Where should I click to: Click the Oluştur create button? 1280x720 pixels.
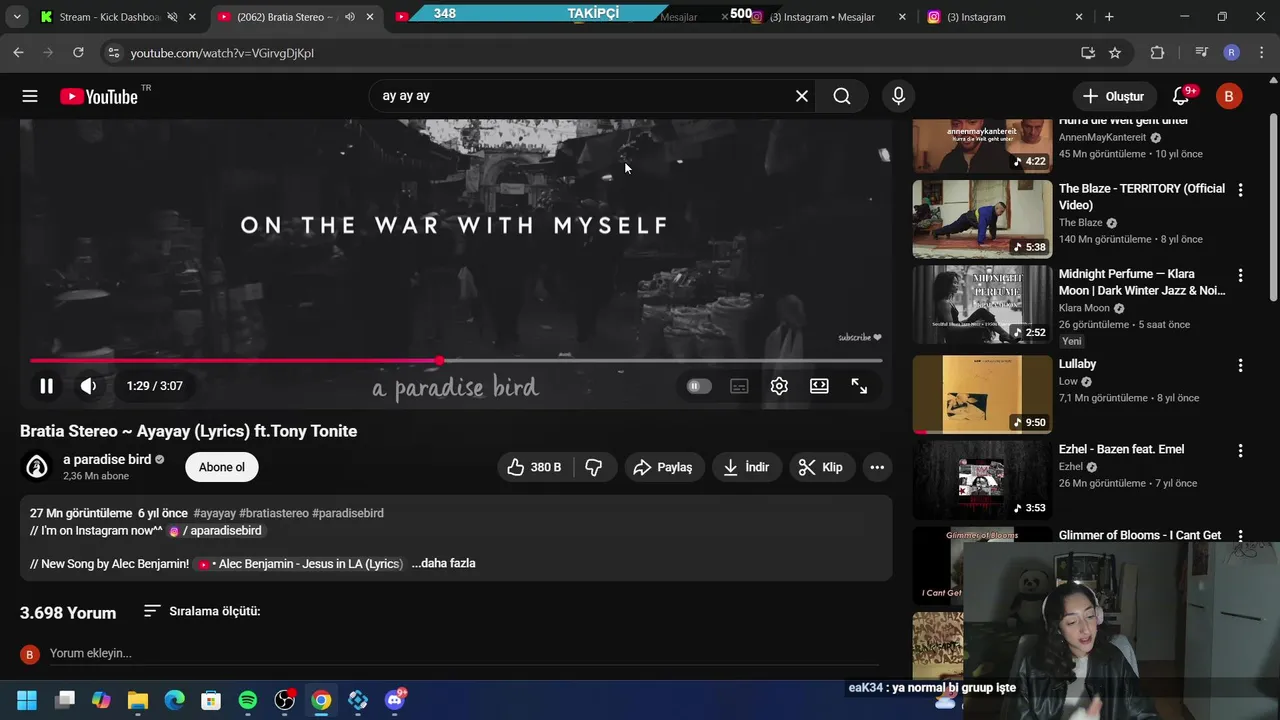[x=1114, y=96]
